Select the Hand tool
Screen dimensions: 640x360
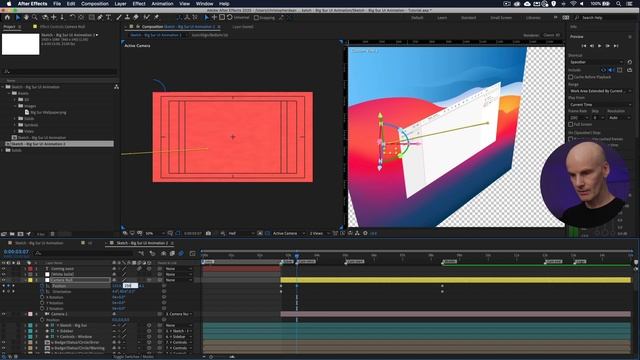(26, 18)
